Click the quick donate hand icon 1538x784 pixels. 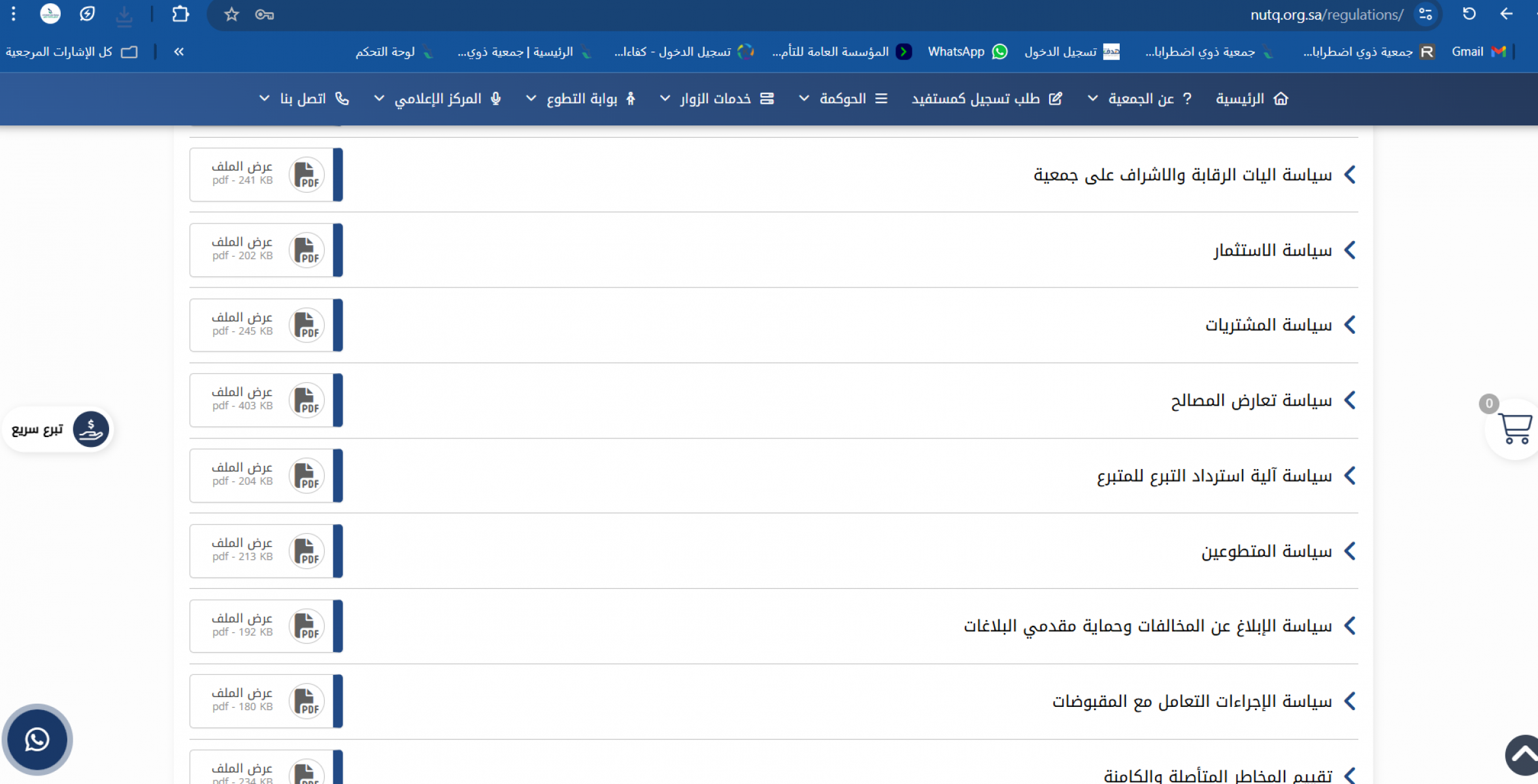pos(90,429)
